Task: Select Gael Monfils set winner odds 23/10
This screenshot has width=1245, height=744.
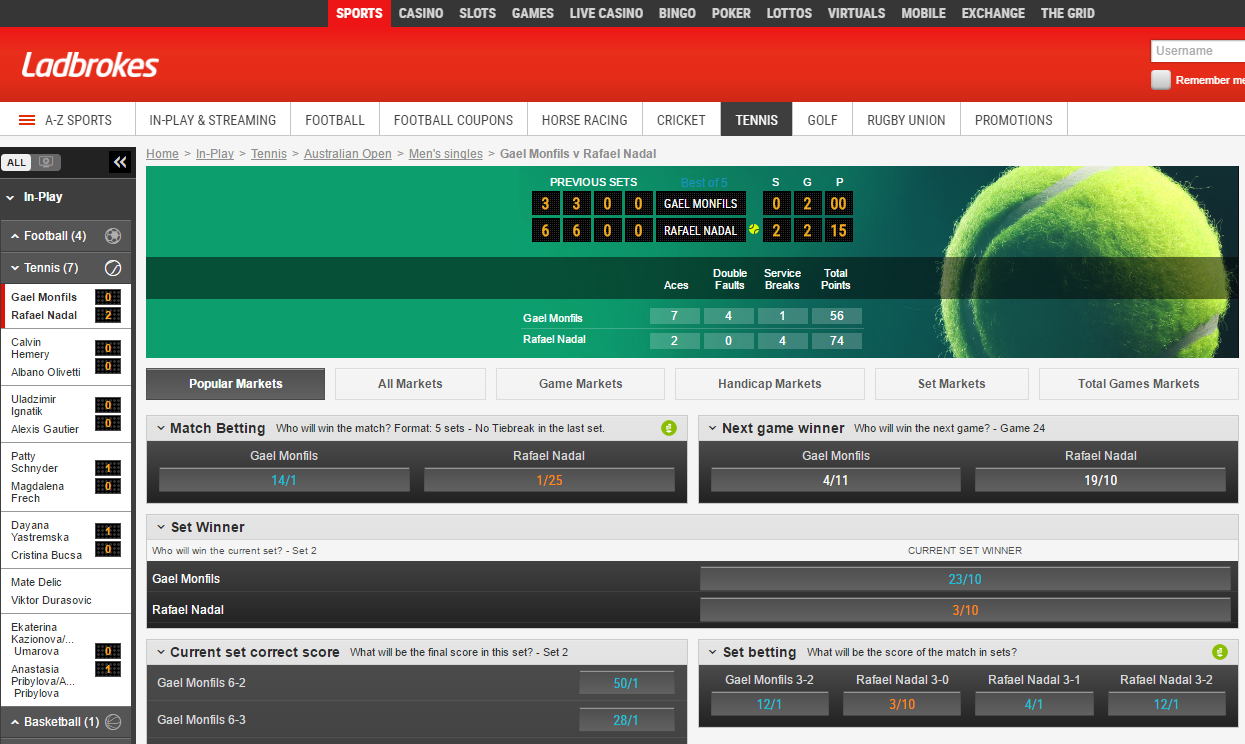Action: click(965, 579)
